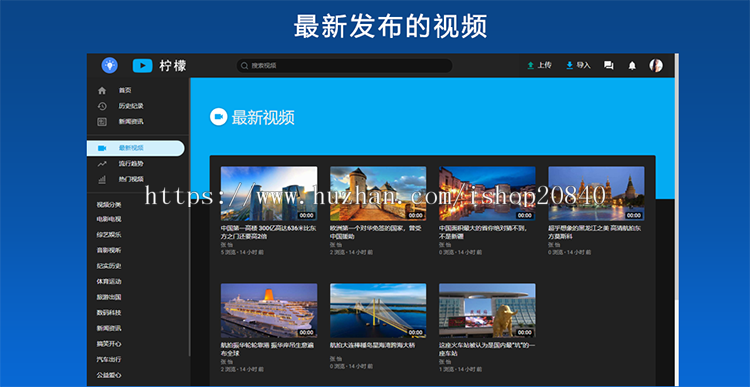Focus the 搜索视频 search field
Image resolution: width=750 pixels, height=387 pixels.
344,66
